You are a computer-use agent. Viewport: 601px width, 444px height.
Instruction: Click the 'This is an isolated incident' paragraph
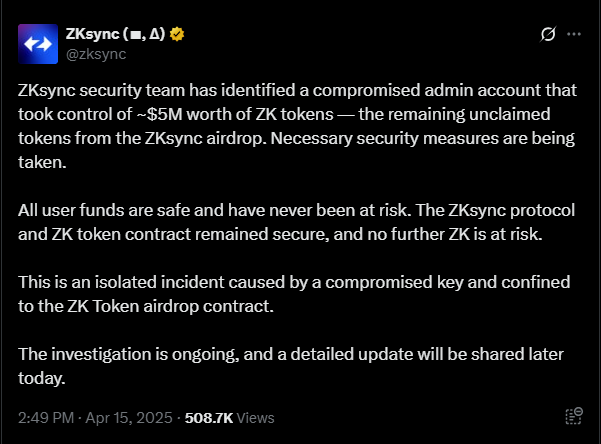point(294,294)
